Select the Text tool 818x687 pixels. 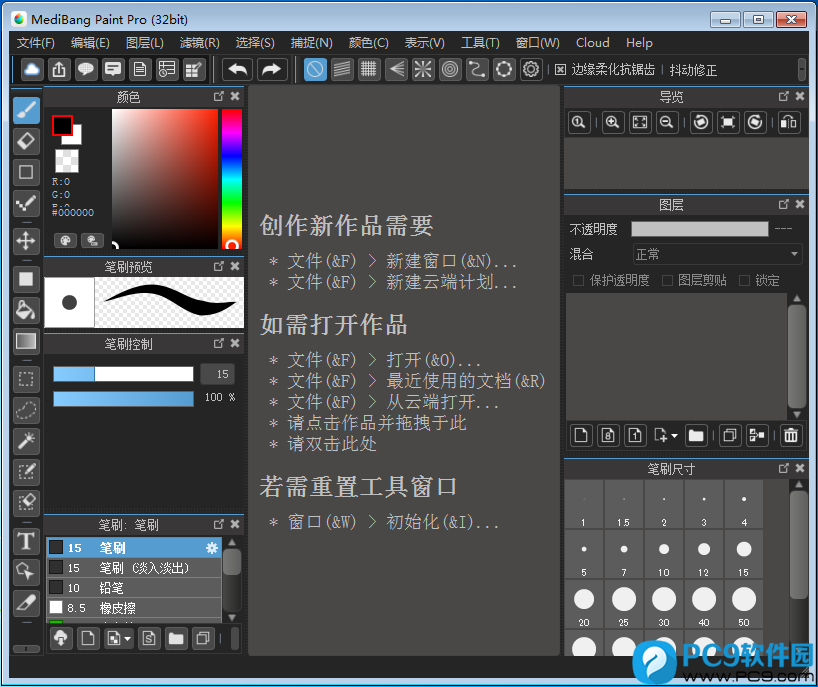pos(26,541)
